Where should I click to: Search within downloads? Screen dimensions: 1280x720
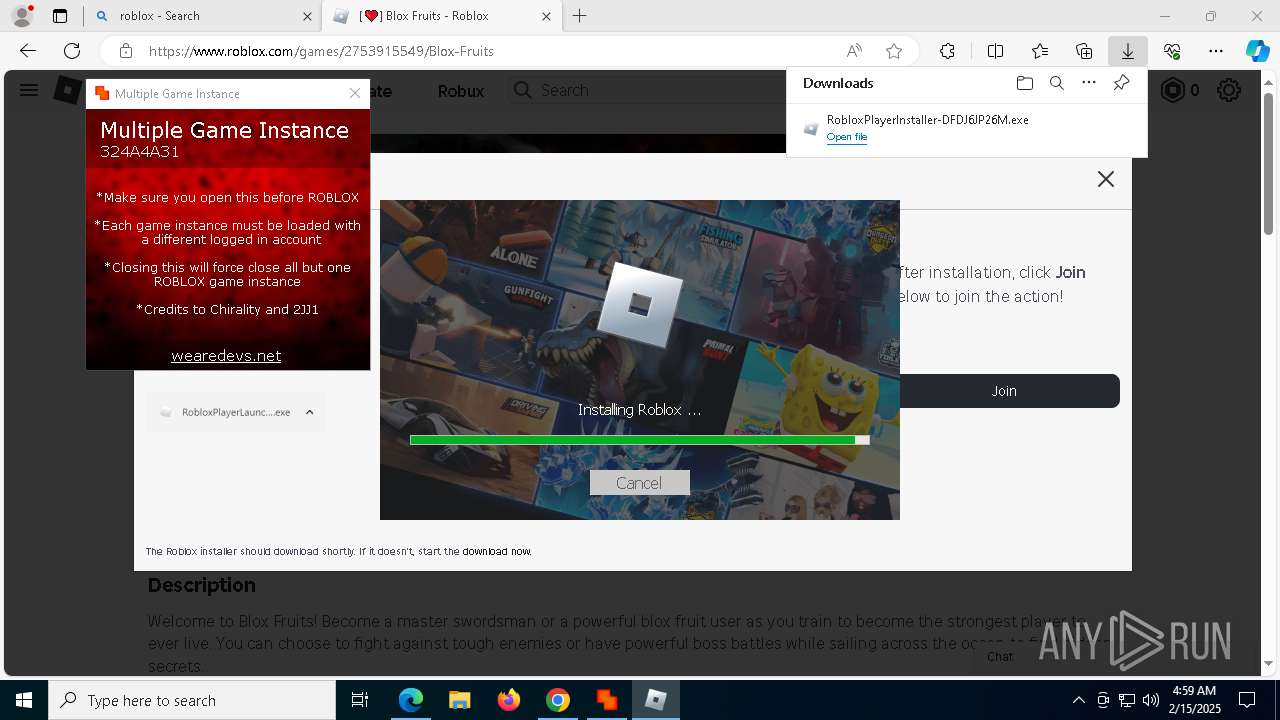1057,83
